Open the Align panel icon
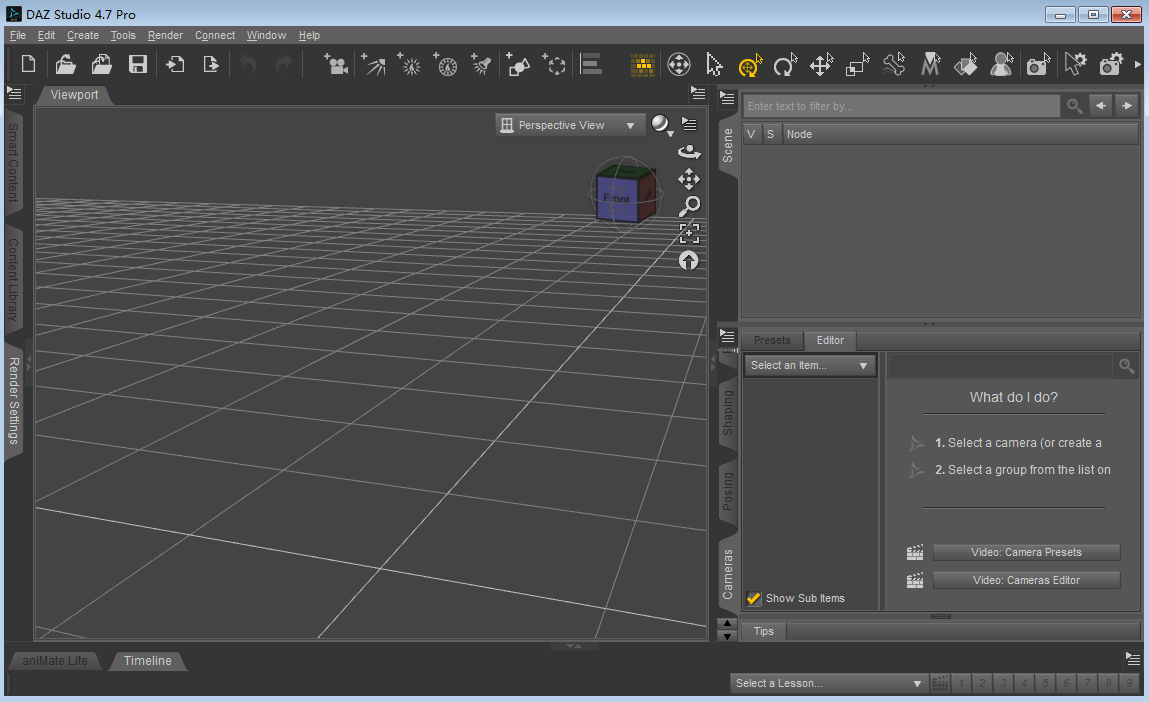The image size is (1149, 702). click(x=591, y=64)
